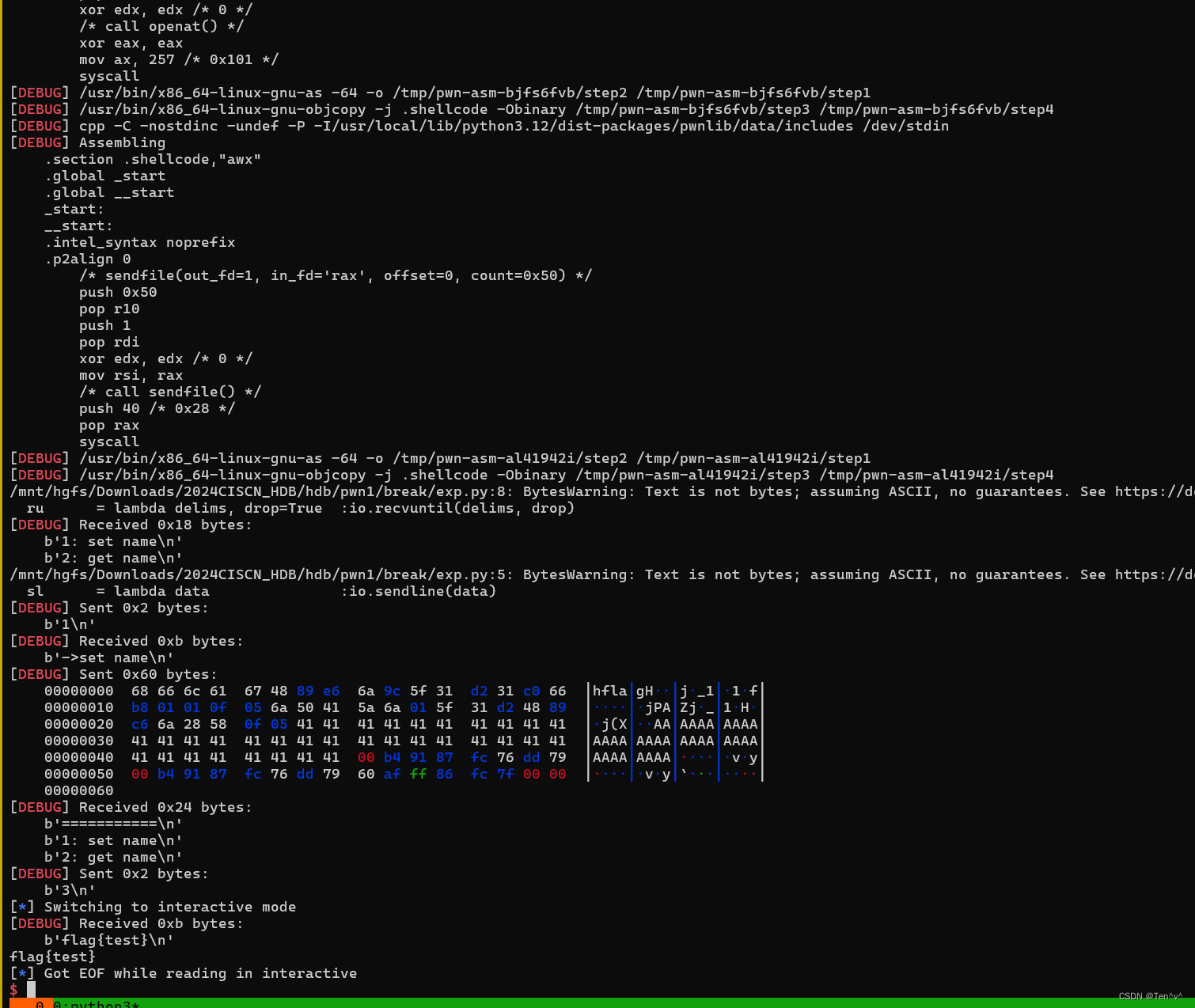
Task: Click the 'mov rsi, rax' instruction
Action: point(131,375)
